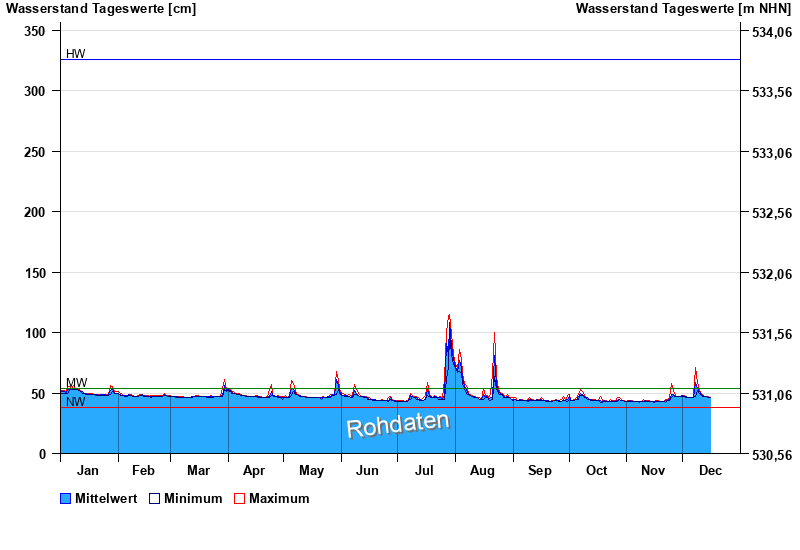Click the NW low water label
This screenshot has width=800, height=550.
[76, 402]
